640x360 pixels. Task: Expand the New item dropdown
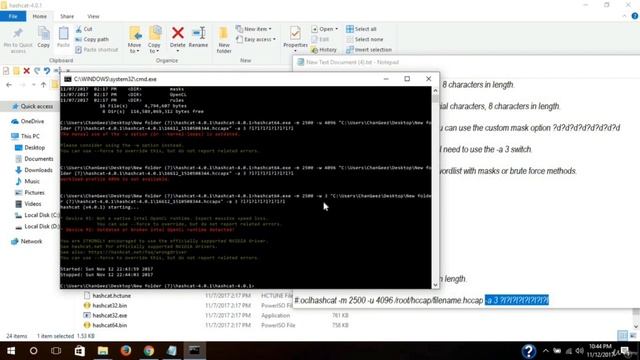point(254,29)
